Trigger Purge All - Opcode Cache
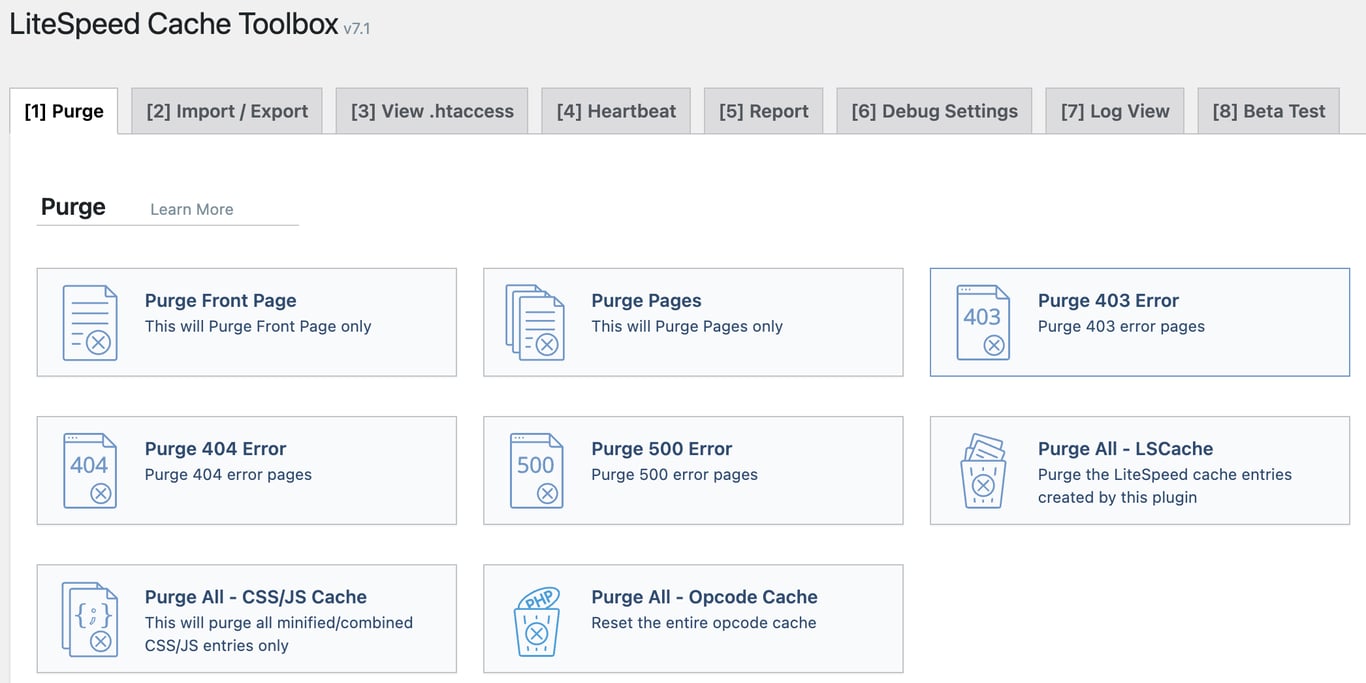This screenshot has width=1366, height=683. pos(692,617)
